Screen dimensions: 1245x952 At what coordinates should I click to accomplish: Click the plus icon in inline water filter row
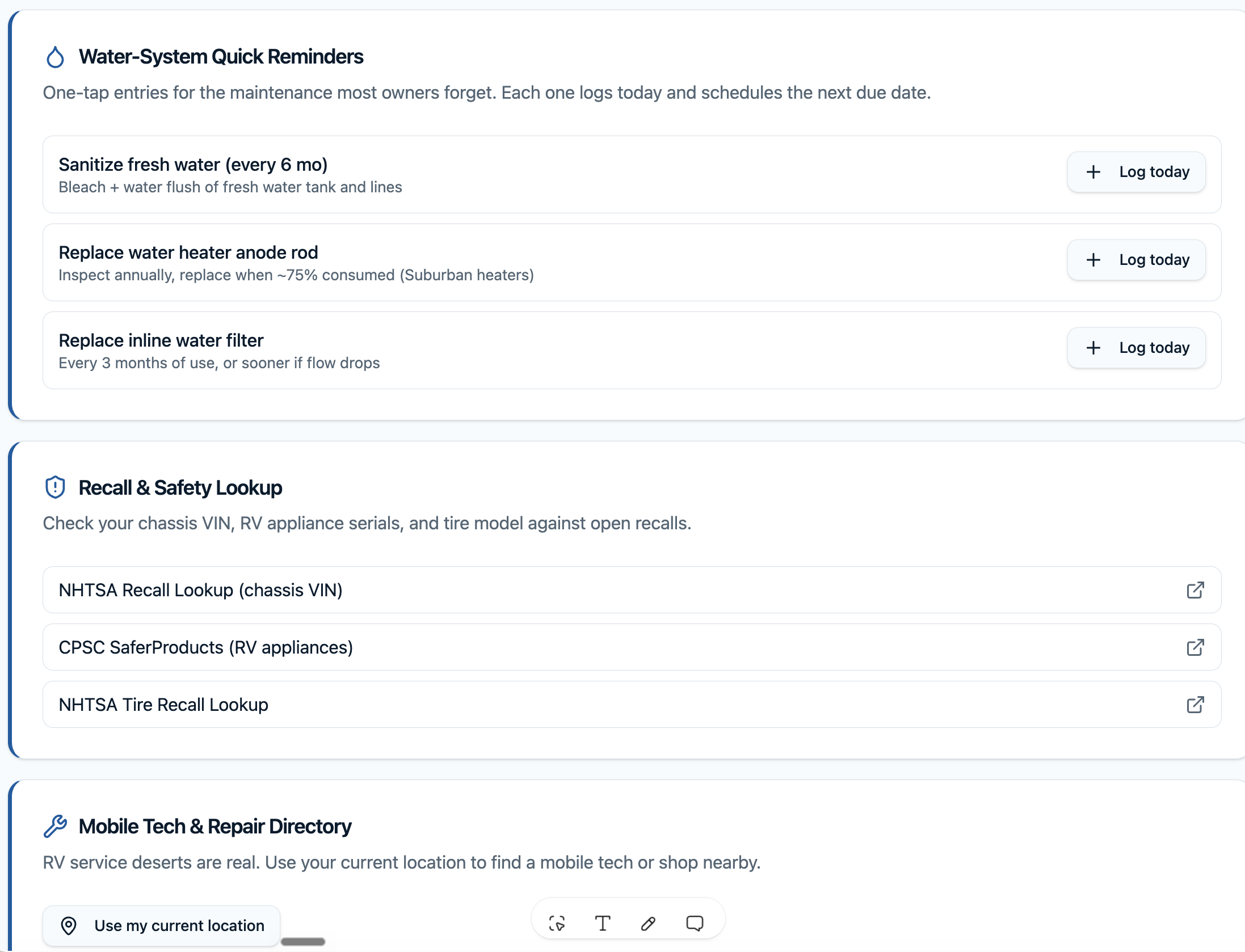pos(1093,348)
